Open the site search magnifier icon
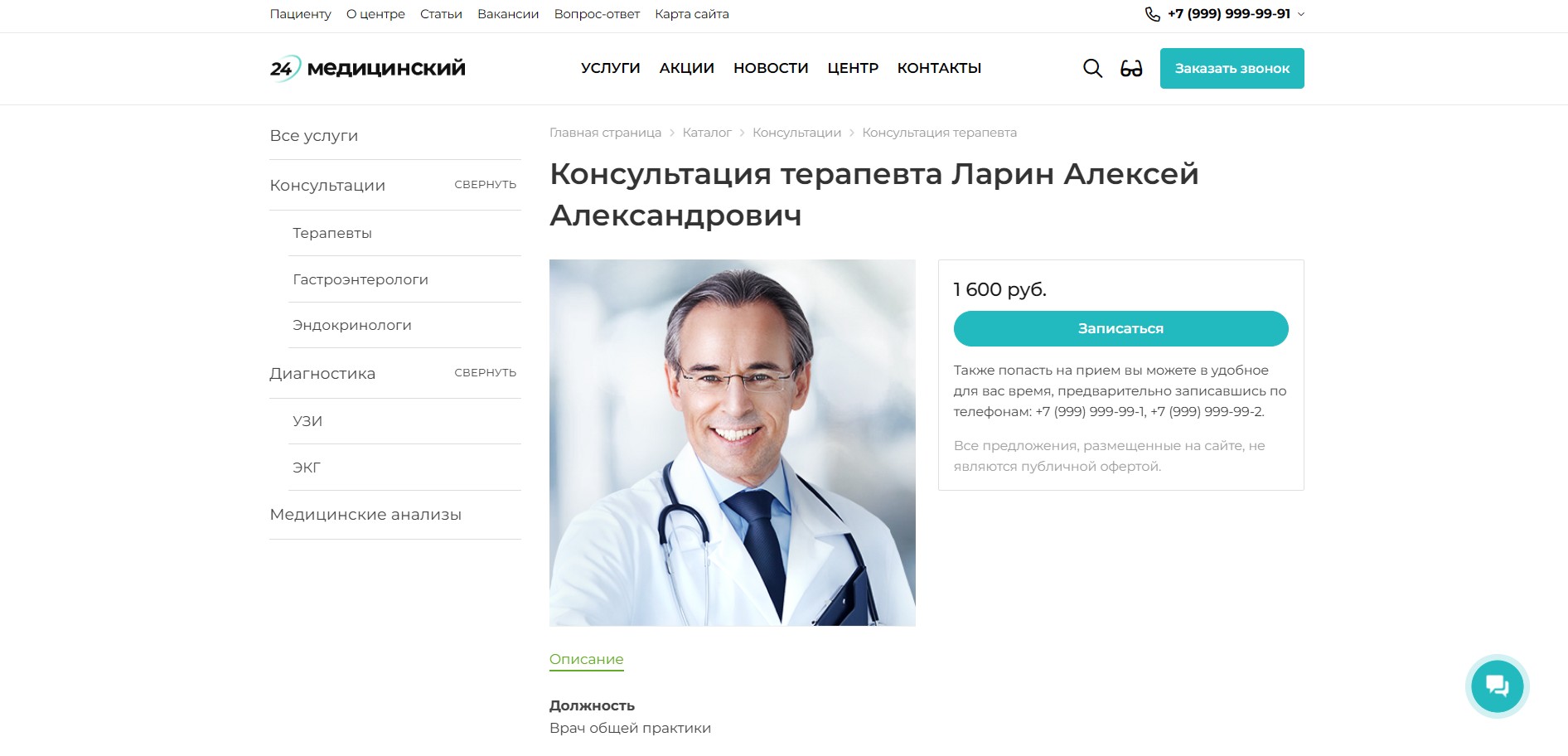This screenshot has width=1568, height=756. [1092, 68]
